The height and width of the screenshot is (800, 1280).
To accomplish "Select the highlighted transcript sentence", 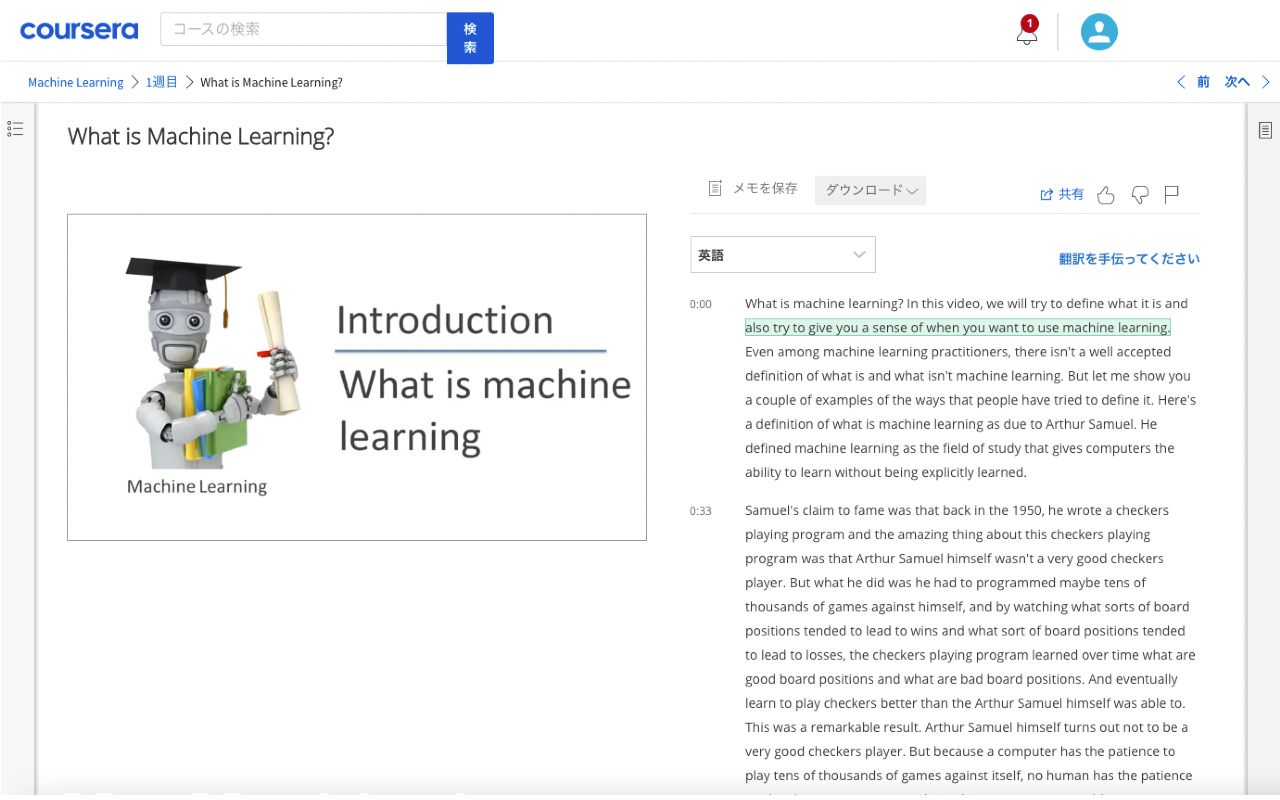I will pyautogui.click(x=957, y=327).
